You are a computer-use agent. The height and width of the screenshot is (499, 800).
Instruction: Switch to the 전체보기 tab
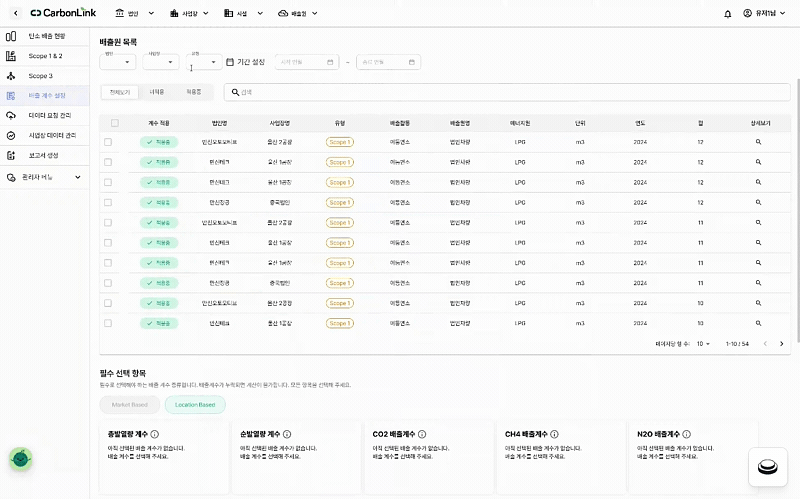click(x=120, y=92)
